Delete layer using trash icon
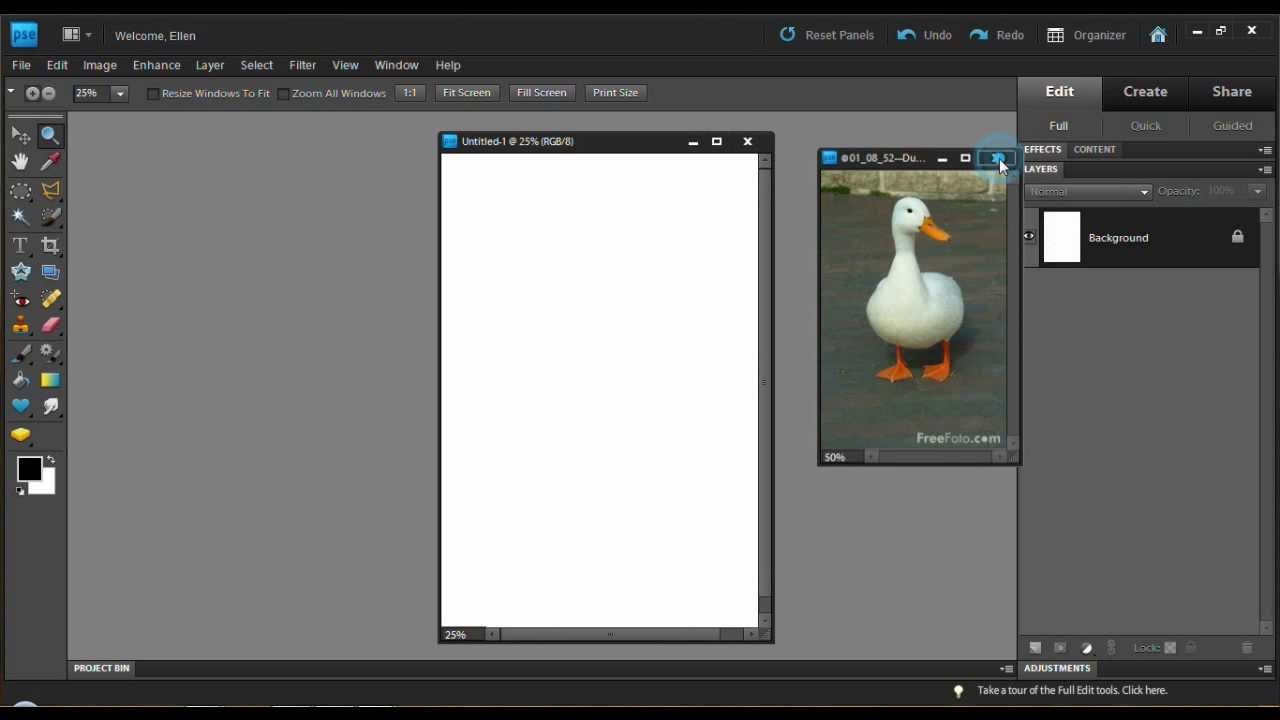 pyautogui.click(x=1247, y=648)
